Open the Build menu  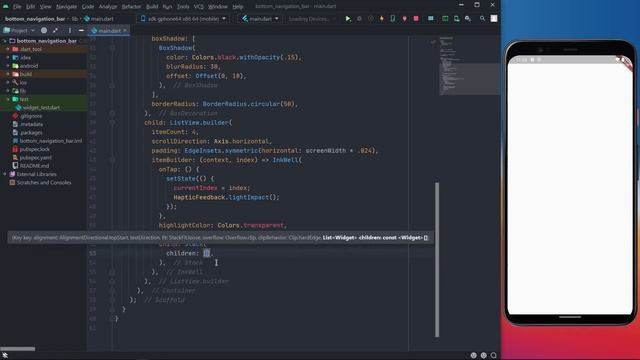click(x=152, y=7)
